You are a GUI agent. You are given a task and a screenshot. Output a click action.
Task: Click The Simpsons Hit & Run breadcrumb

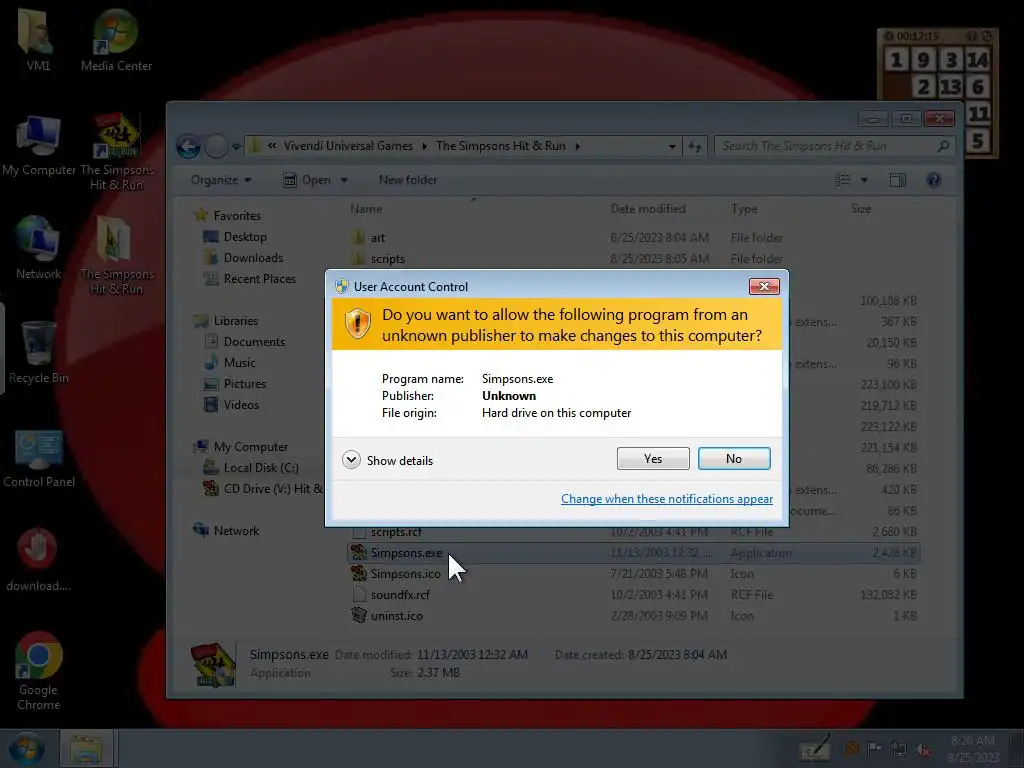[x=501, y=146]
